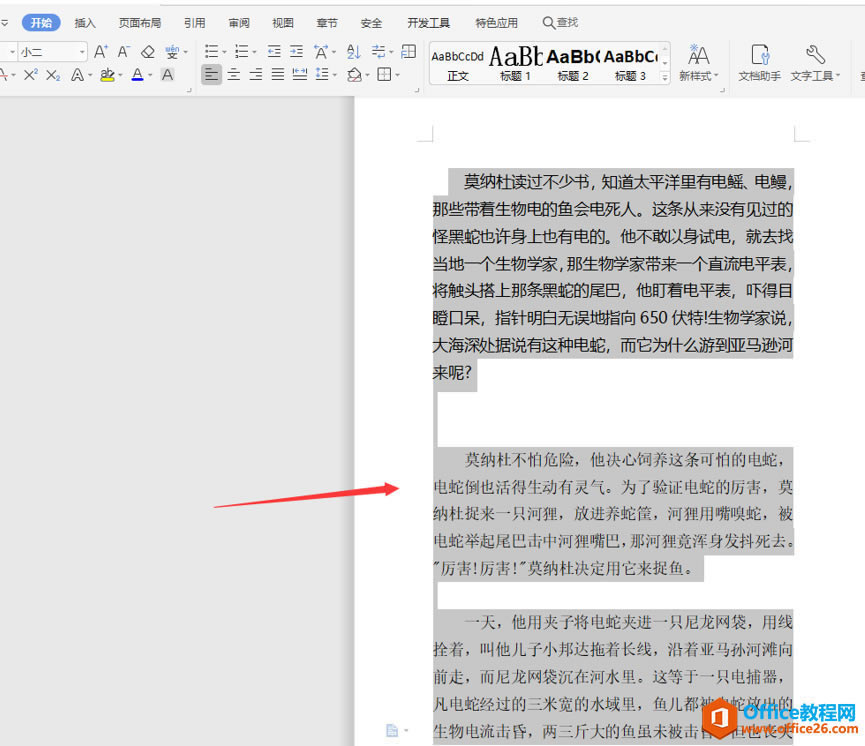Open the font size 小二 dropdown

pos(82,52)
